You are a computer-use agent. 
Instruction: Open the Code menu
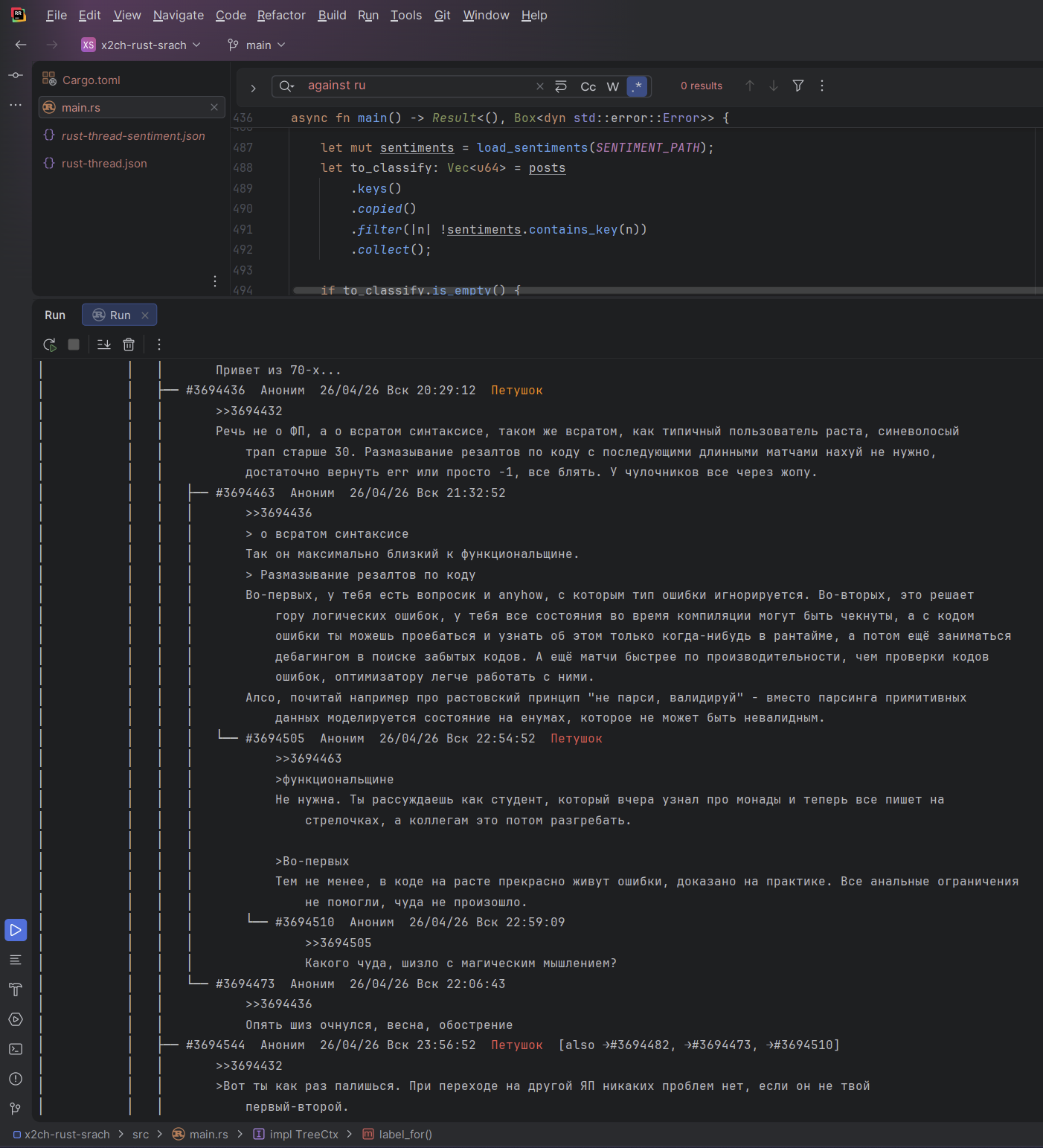click(231, 15)
